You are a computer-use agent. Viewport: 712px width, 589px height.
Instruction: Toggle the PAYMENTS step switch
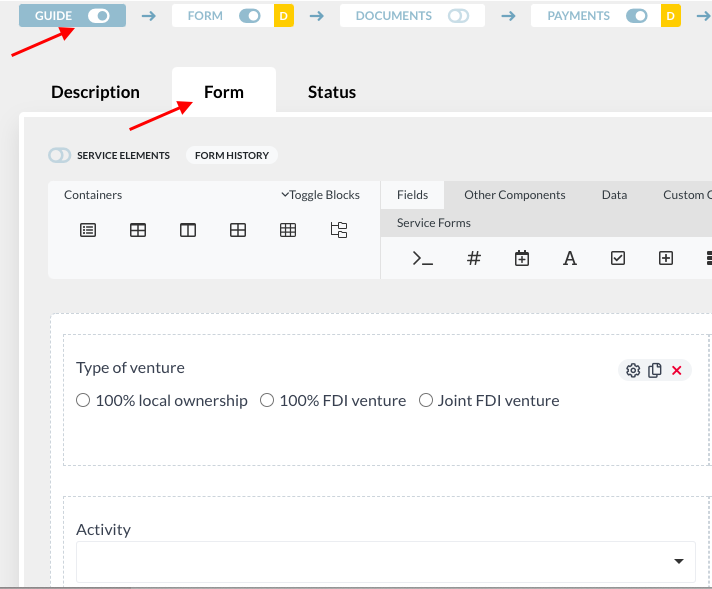[x=637, y=16]
